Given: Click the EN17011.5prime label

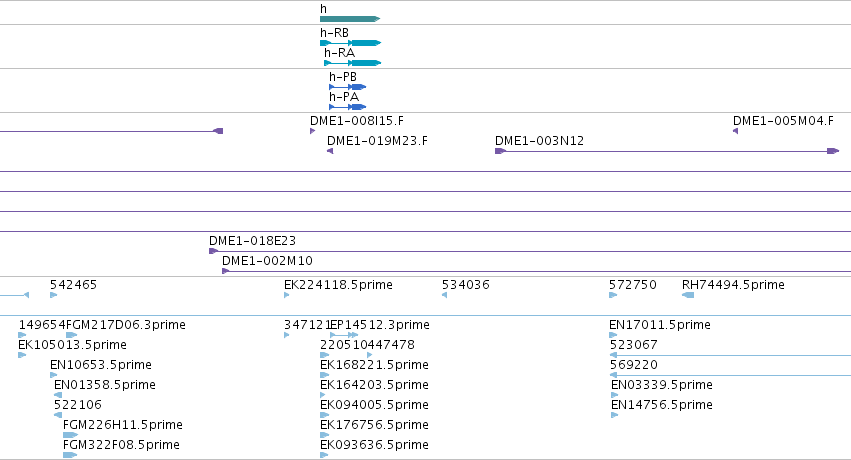Looking at the screenshot, I should pyautogui.click(x=660, y=325).
